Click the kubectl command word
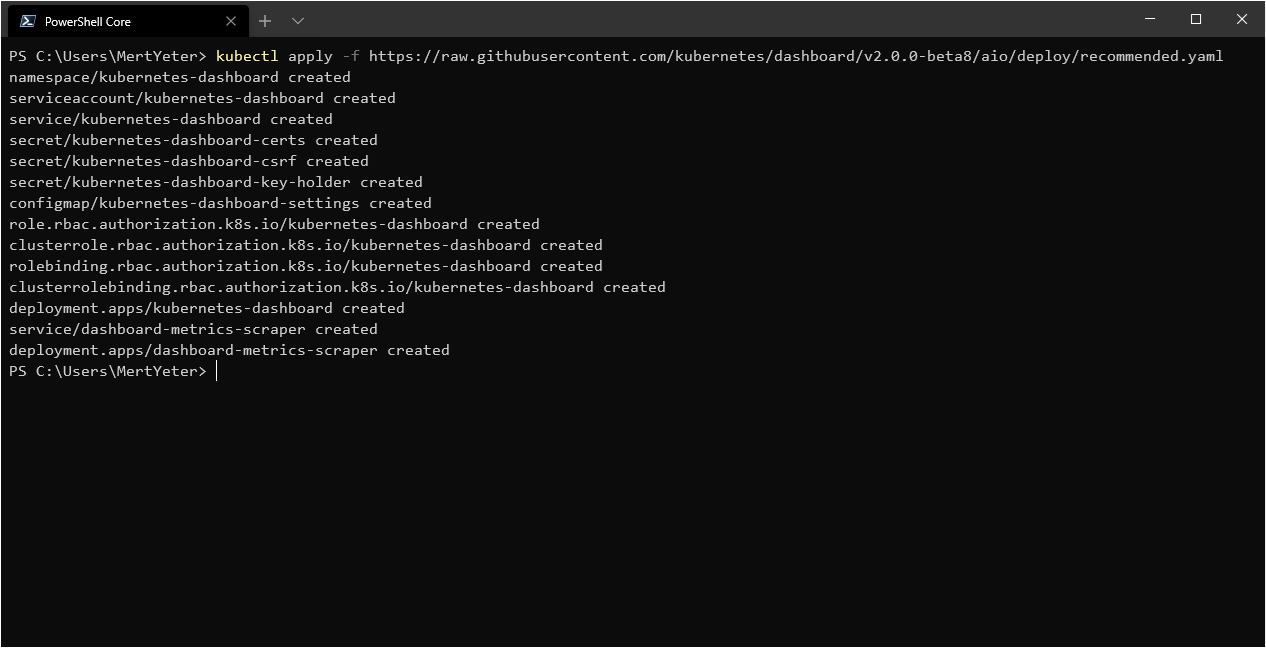The width and height of the screenshot is (1266, 648). click(247, 56)
